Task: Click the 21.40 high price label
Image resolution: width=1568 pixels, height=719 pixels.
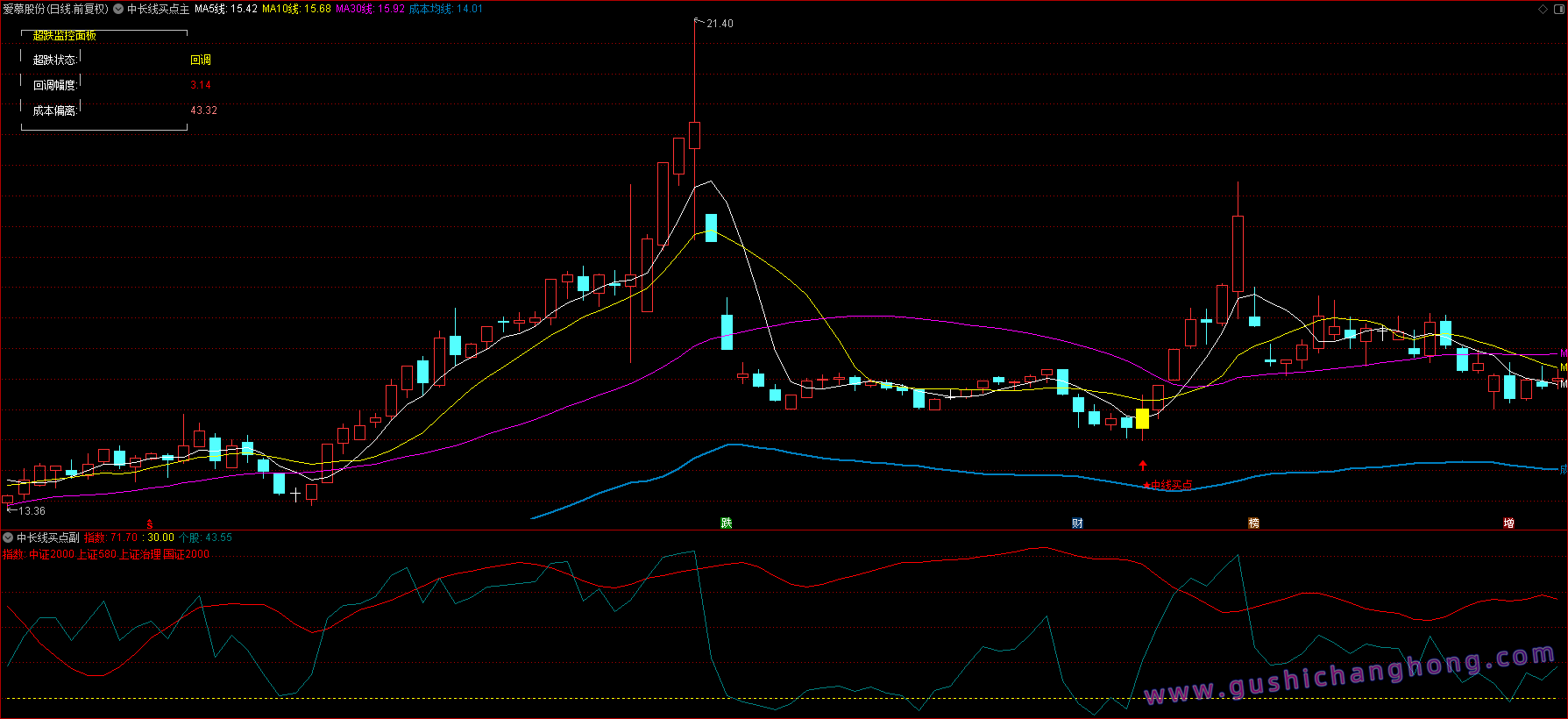Action: tap(720, 24)
